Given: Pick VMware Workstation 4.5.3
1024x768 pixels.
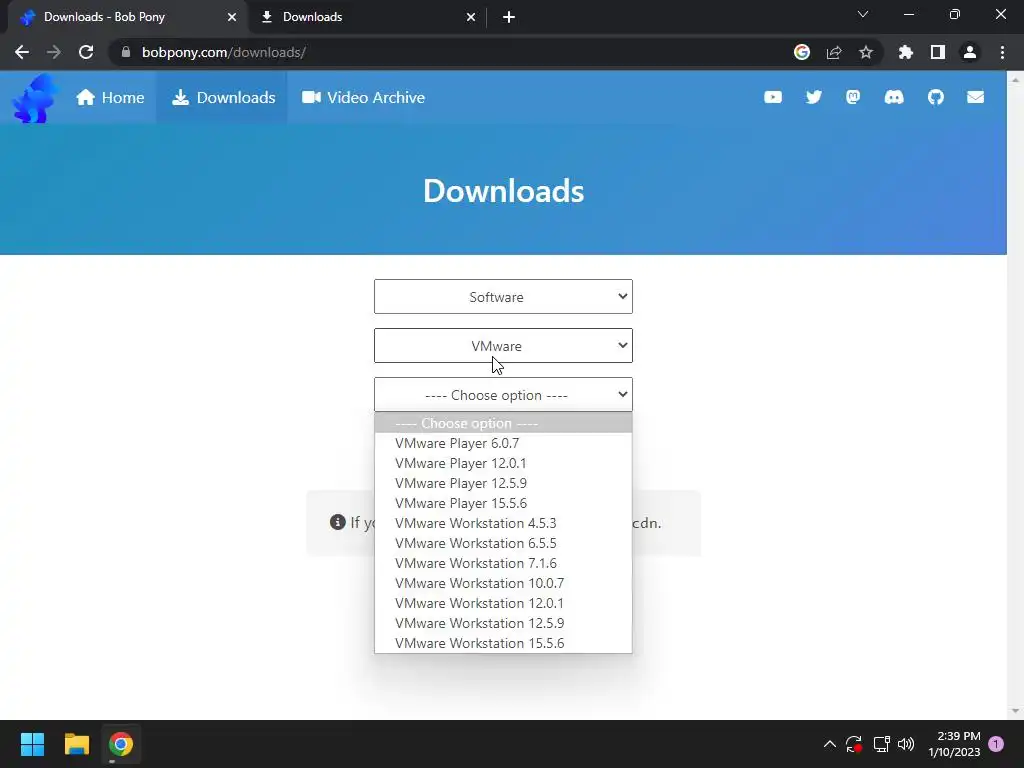Looking at the screenshot, I should click(503, 523).
